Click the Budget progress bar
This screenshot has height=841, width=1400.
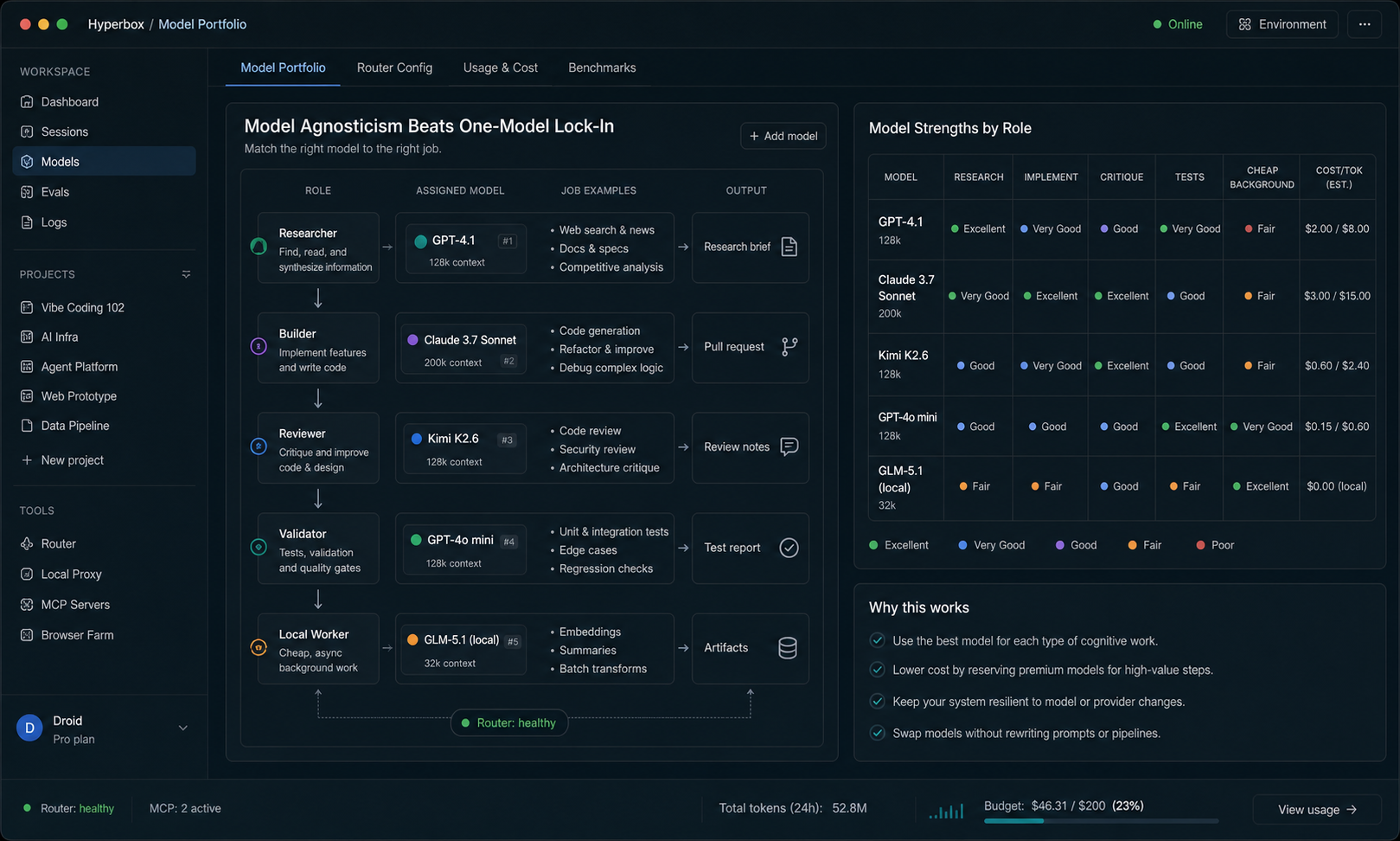click(1101, 820)
